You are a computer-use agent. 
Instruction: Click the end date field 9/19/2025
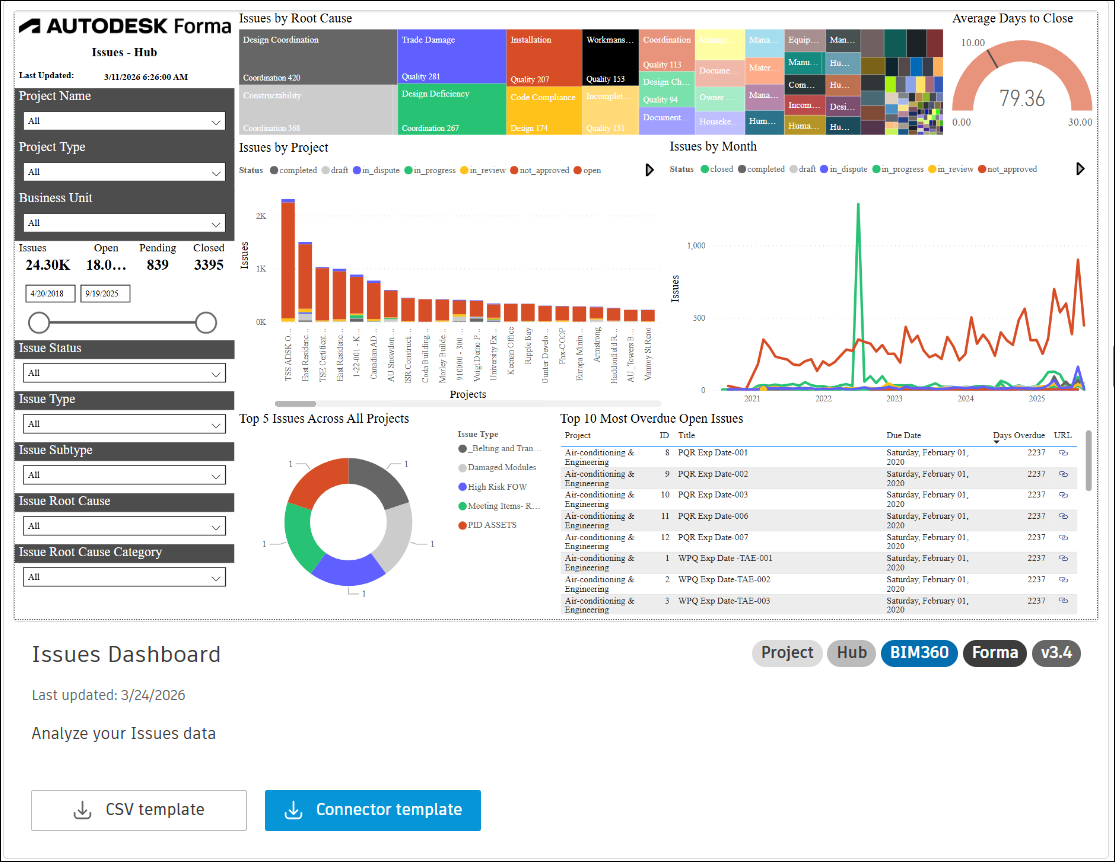(105, 294)
